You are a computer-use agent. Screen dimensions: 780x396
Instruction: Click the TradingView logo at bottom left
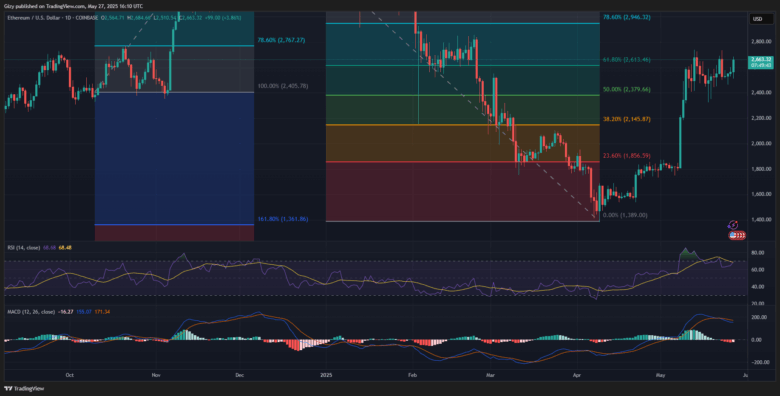point(17,389)
